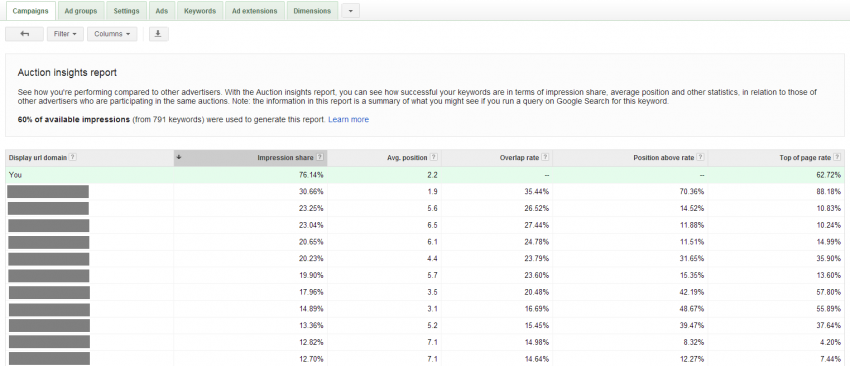Screen dimensions: 850x366
Task: Click the redacted domain in the 13.36% row
Action: tap(49, 326)
